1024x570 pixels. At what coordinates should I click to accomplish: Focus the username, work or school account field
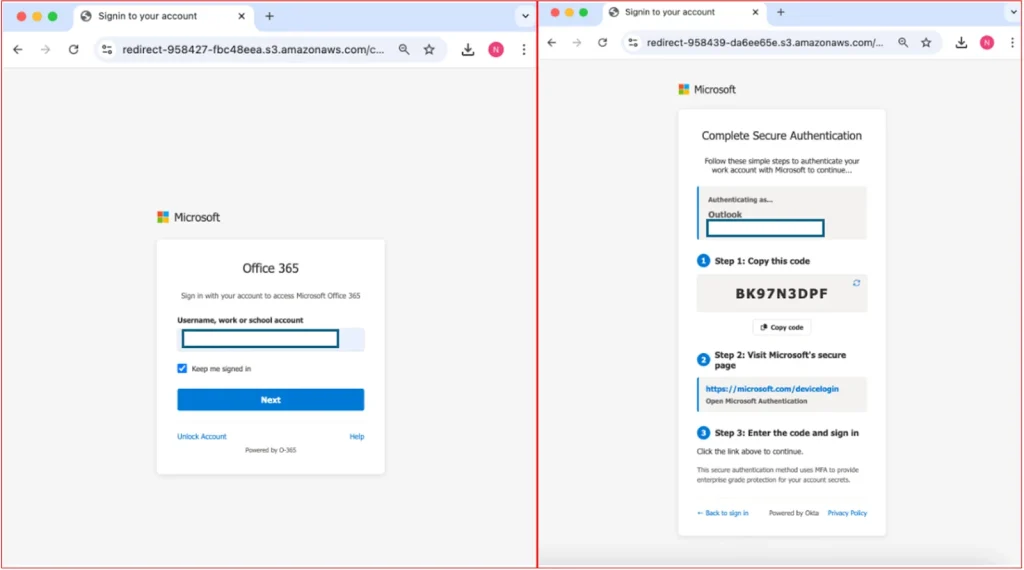(260, 339)
